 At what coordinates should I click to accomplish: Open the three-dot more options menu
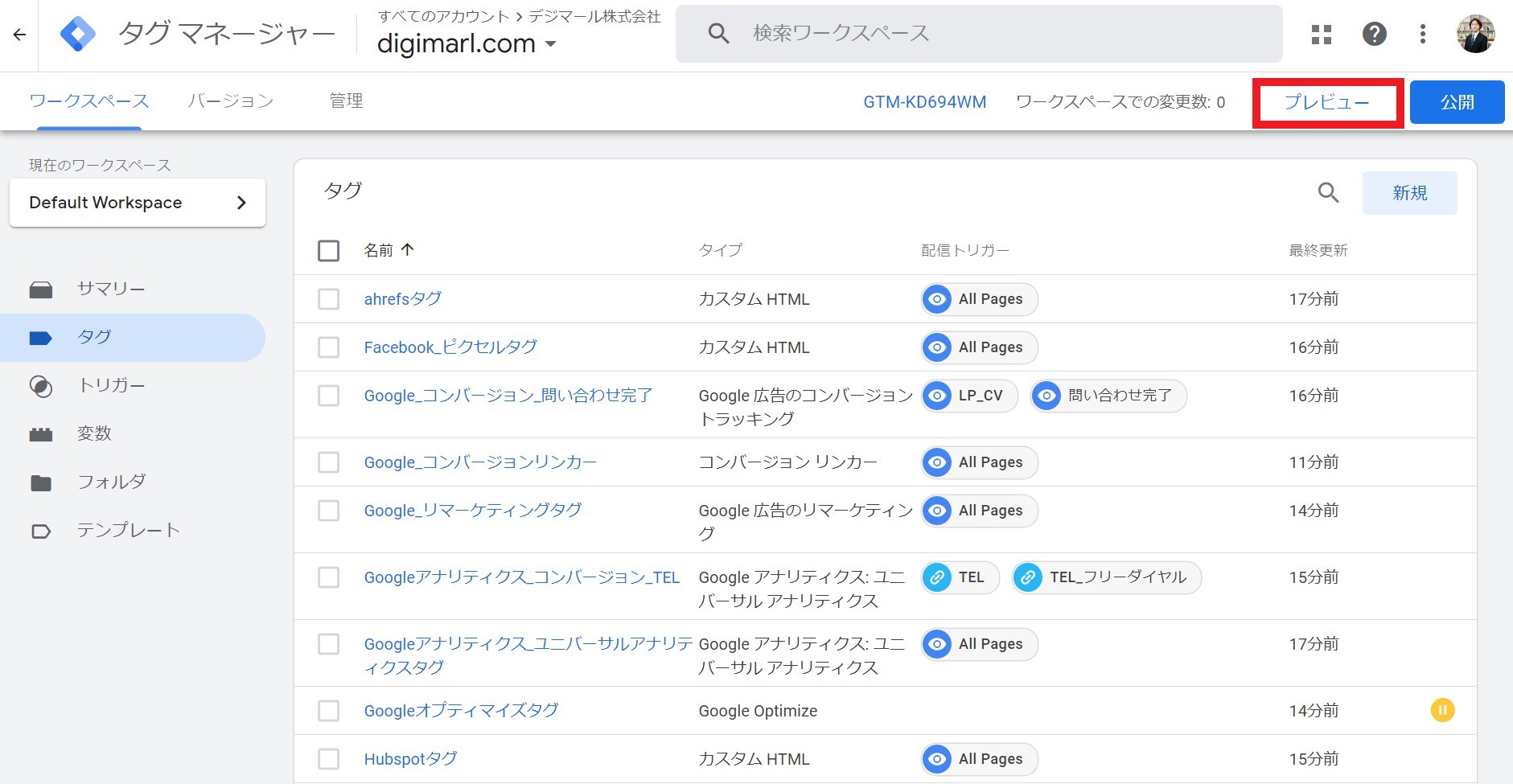click(1423, 34)
